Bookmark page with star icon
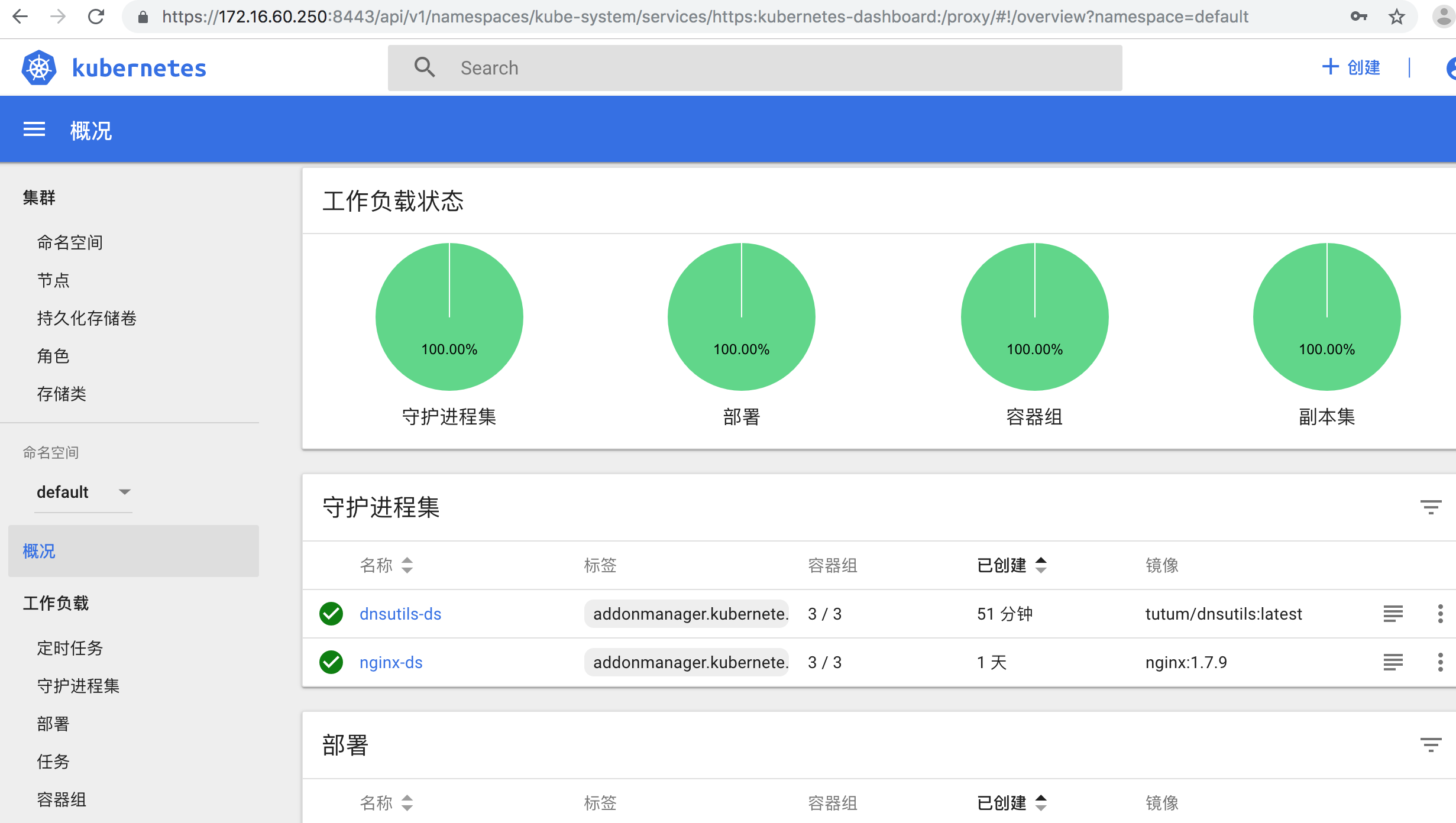Screen dimensions: 1456x823 click(1397, 17)
